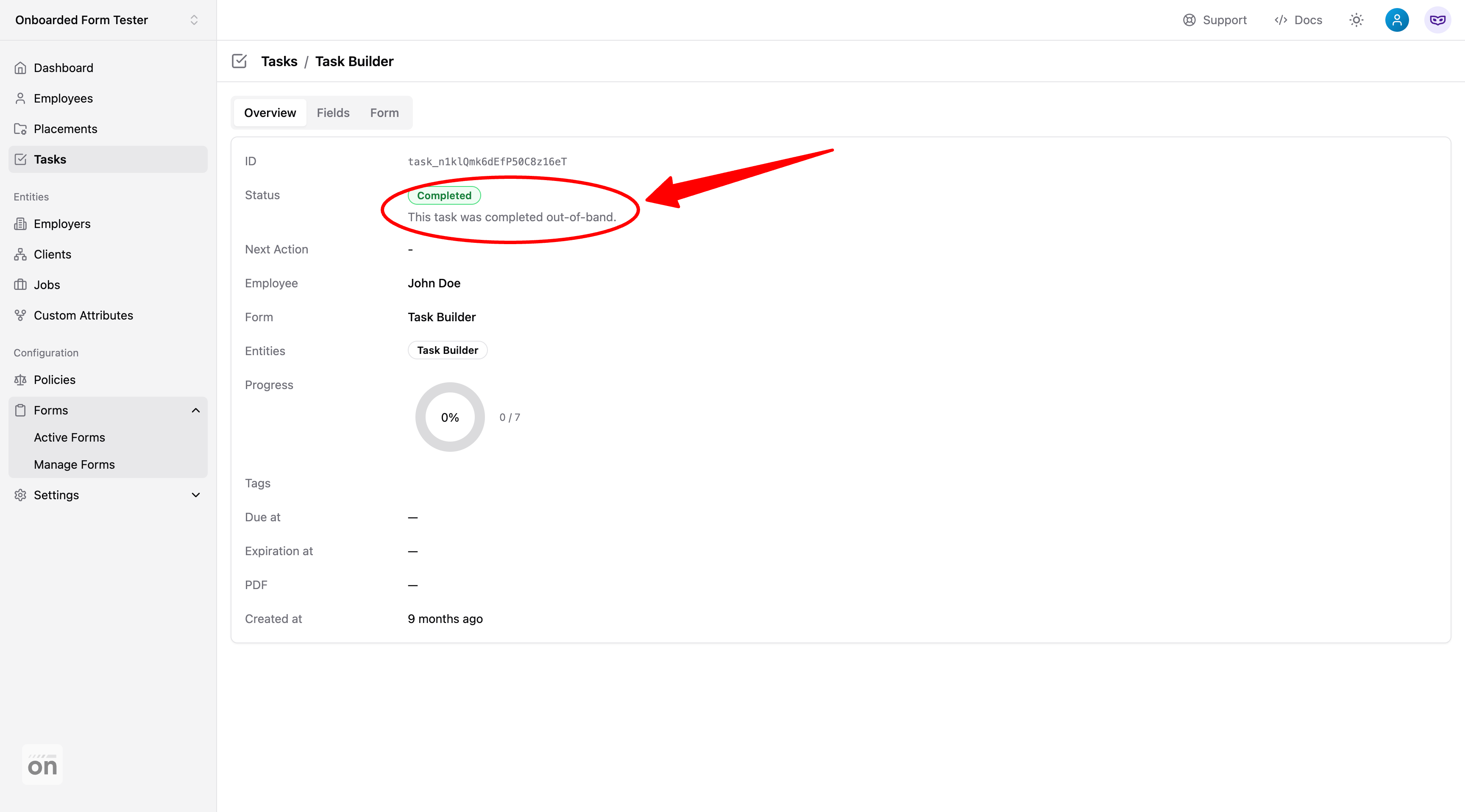Click the Placements folder icon
This screenshot has width=1465, height=812.
[20, 129]
